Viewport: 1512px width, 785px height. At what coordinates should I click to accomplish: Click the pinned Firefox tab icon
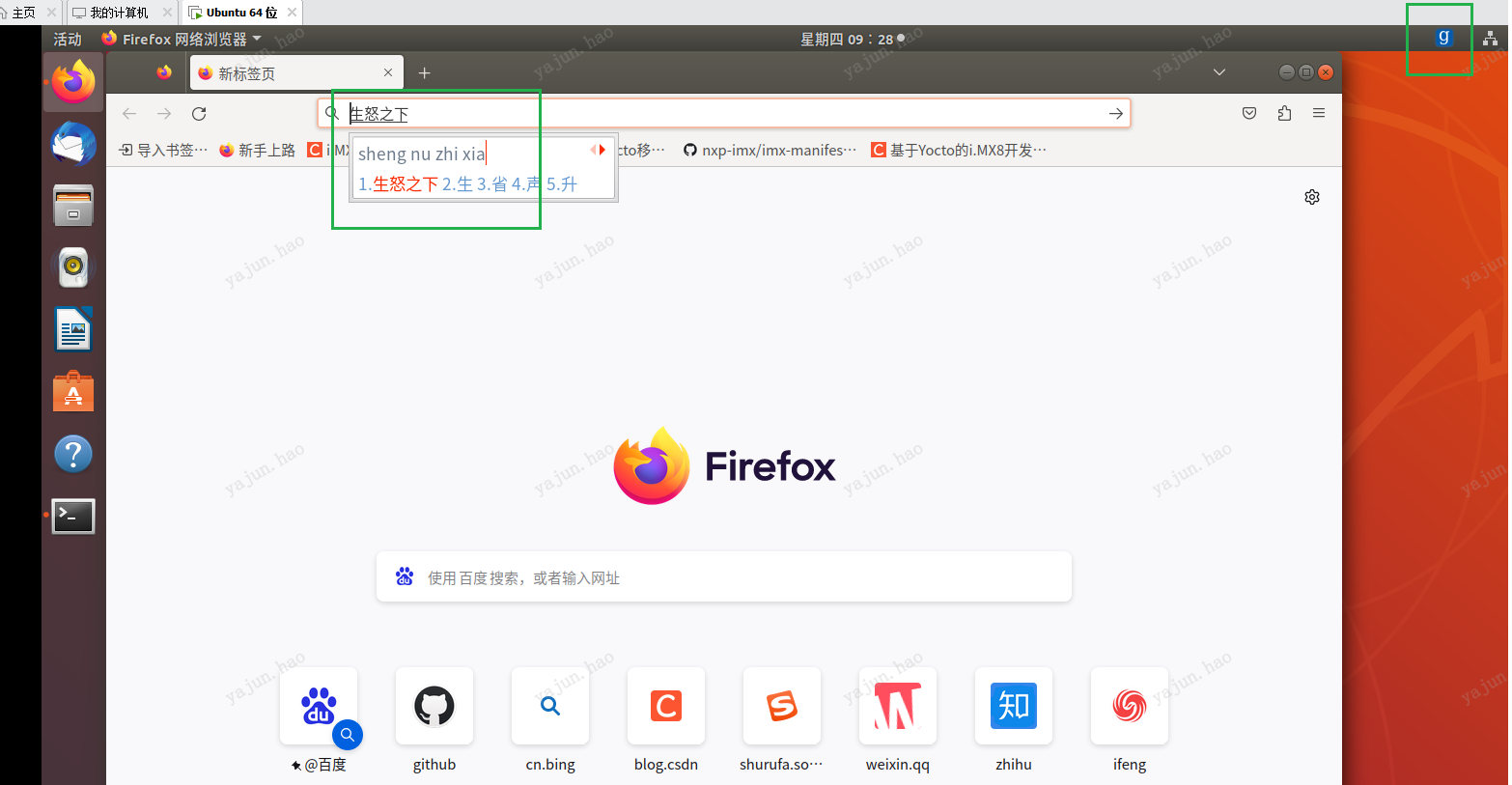click(164, 72)
